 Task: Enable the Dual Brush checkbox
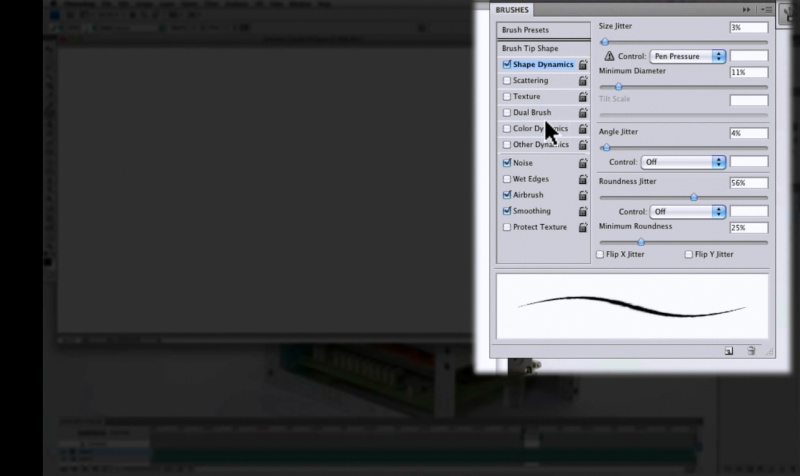point(507,112)
